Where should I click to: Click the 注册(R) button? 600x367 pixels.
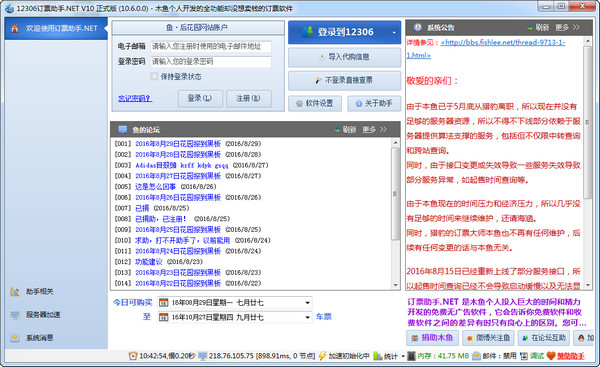(249, 99)
